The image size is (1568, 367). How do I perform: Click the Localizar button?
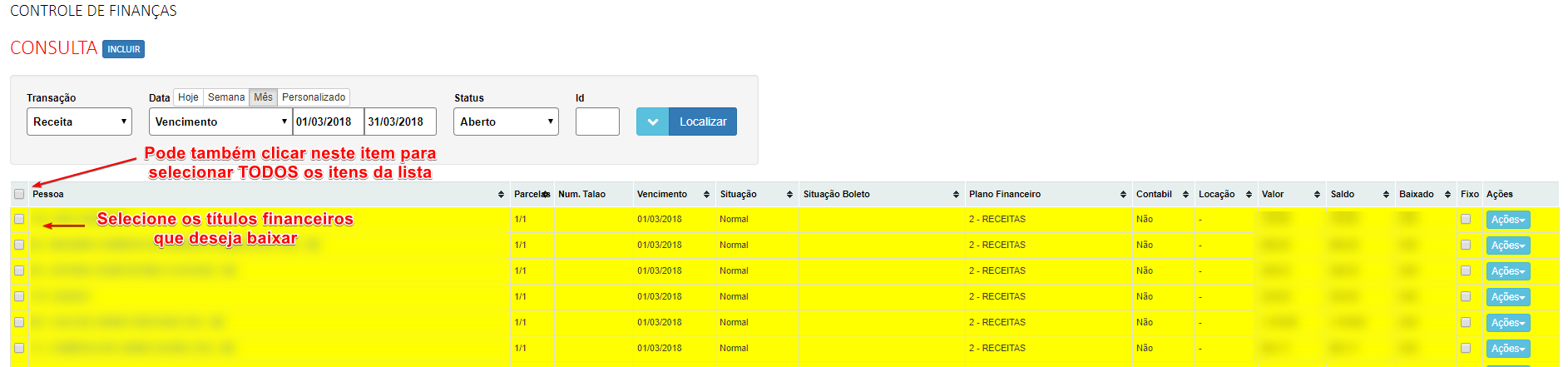(x=702, y=122)
